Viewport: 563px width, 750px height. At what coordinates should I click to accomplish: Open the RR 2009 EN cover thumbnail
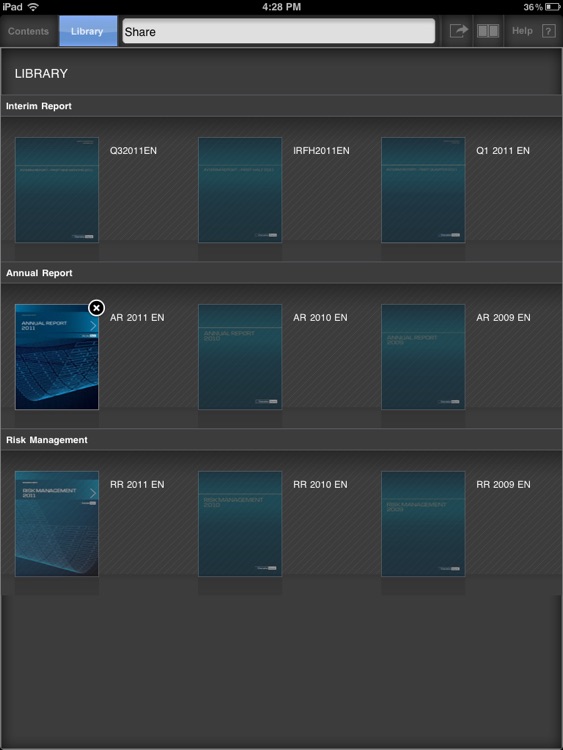pos(423,524)
